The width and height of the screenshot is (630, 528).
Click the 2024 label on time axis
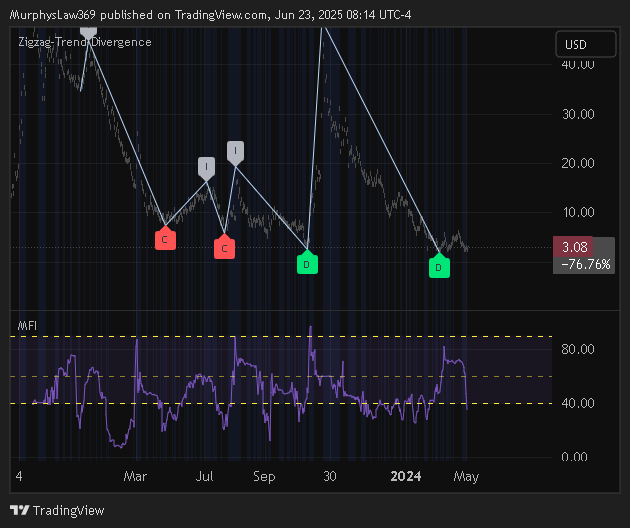pyautogui.click(x=406, y=476)
